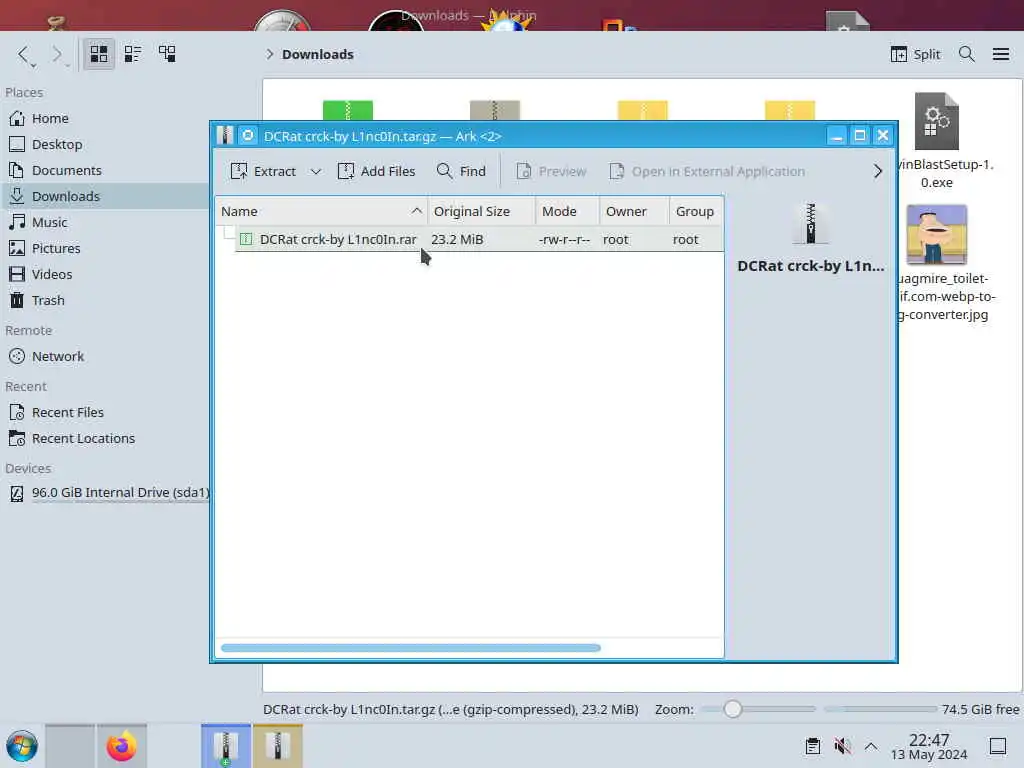The width and height of the screenshot is (1024, 768).
Task: Switch Dolphin to compact view mode
Action: (133, 54)
